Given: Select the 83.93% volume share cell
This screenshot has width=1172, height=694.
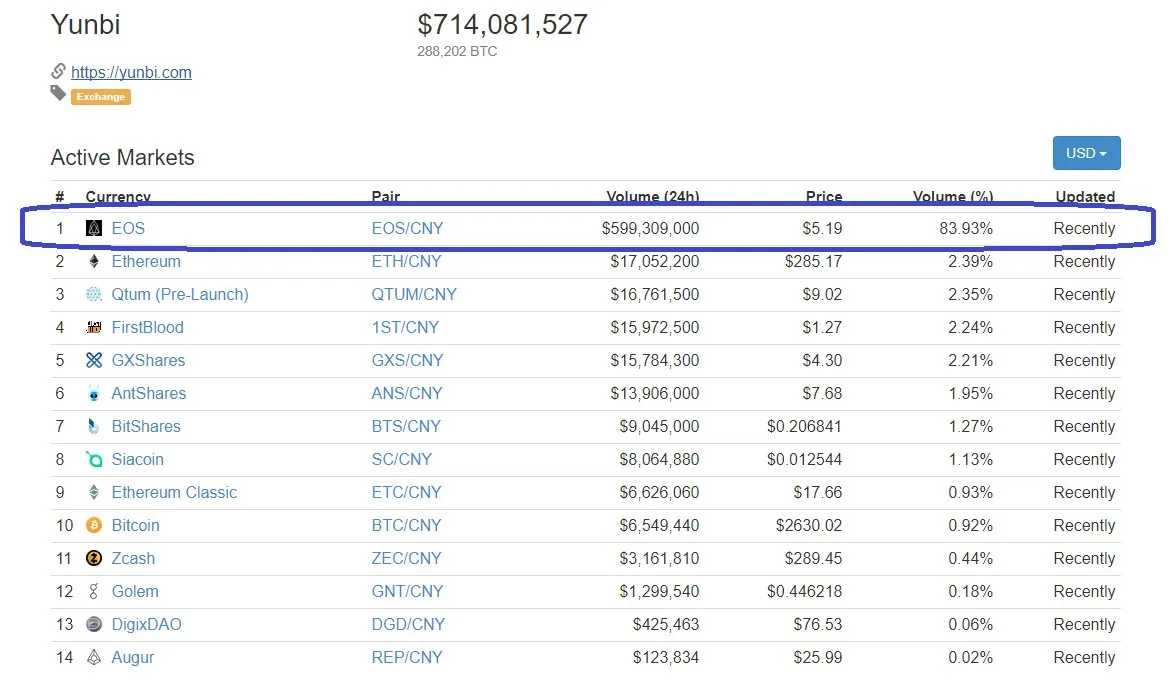Looking at the screenshot, I should (x=966, y=228).
